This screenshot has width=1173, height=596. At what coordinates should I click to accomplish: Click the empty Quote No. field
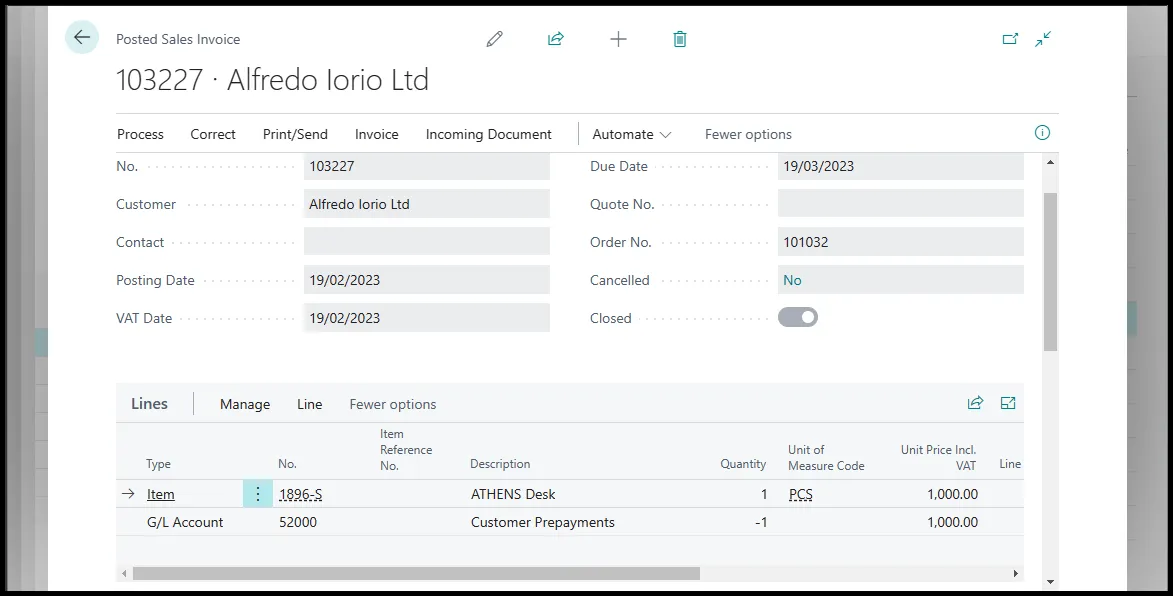pos(901,204)
